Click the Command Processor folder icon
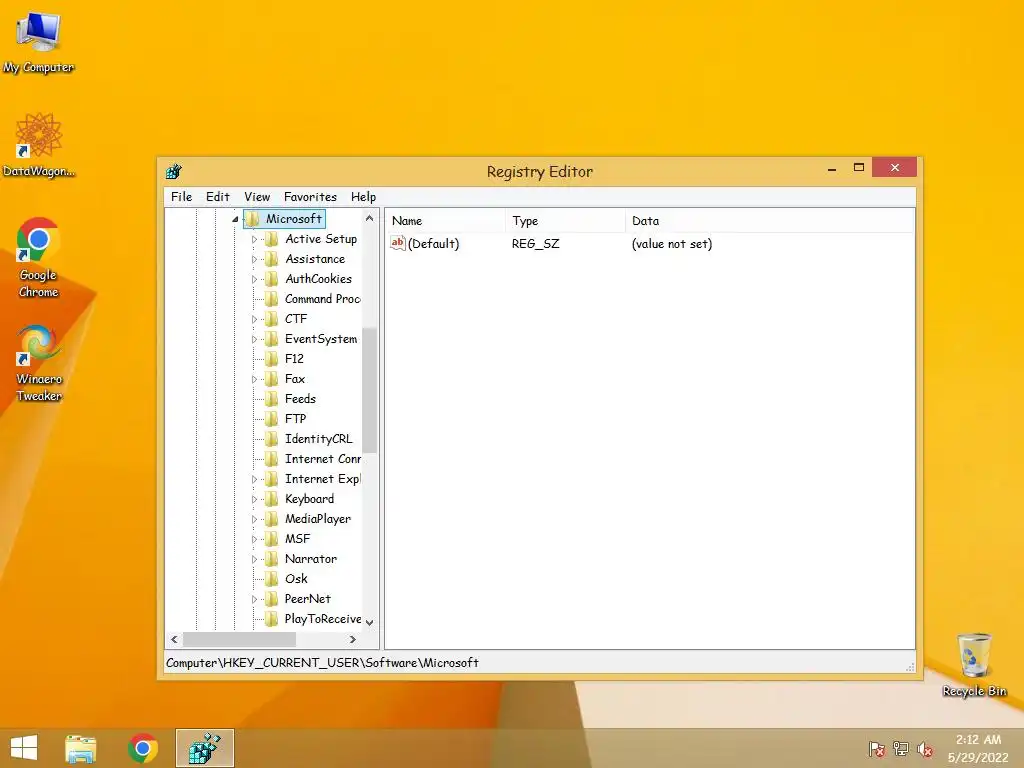Screen dimensions: 1024x768 tap(272, 299)
